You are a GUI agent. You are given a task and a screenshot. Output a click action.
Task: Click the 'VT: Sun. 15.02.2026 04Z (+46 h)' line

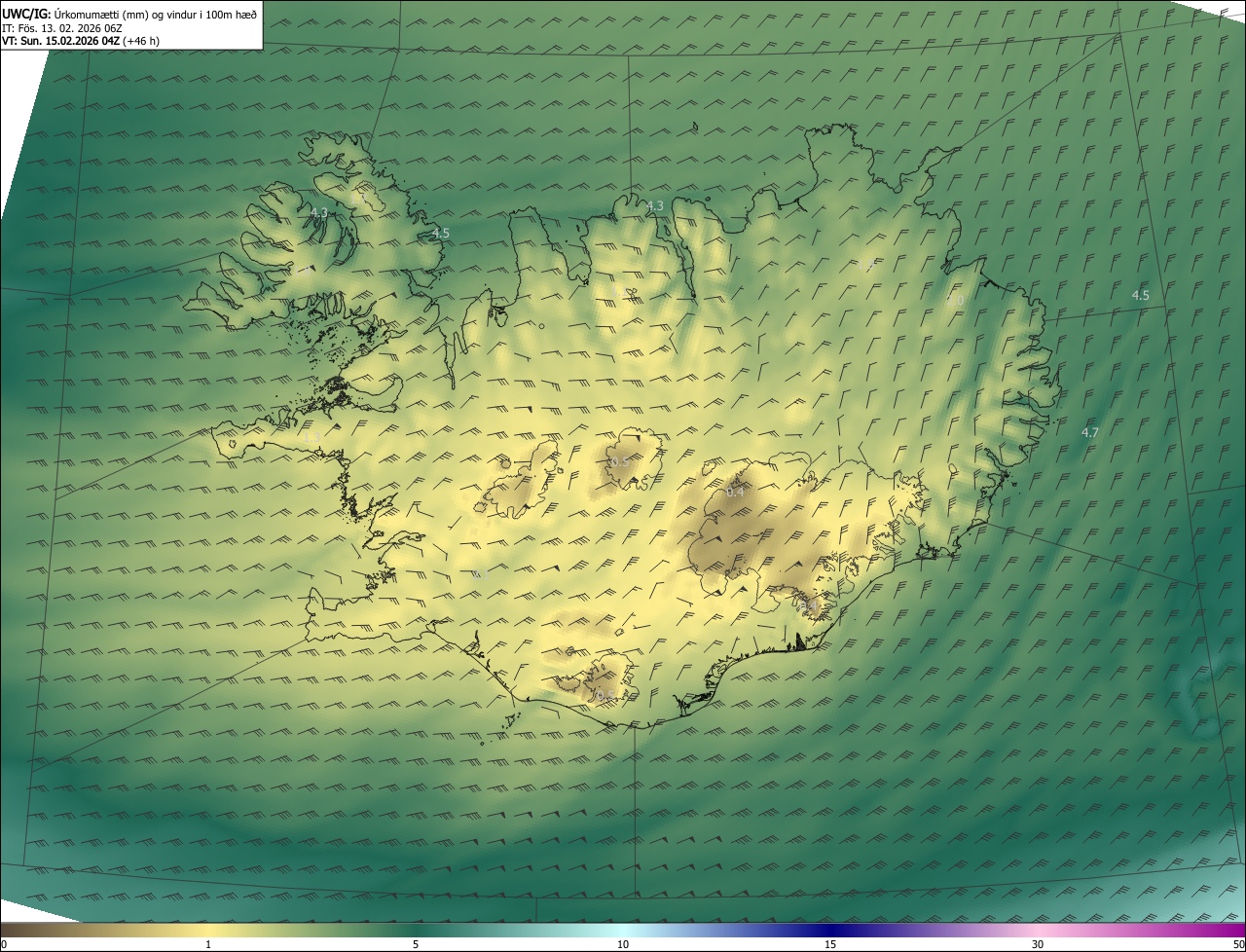pyautogui.click(x=81, y=41)
